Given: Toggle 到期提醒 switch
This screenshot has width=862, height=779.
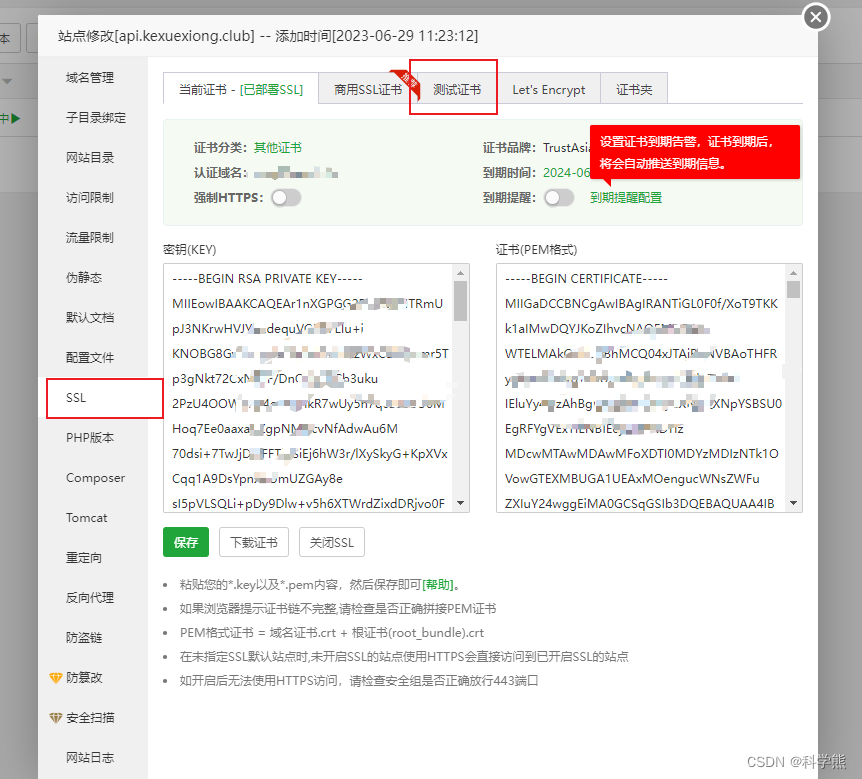Looking at the screenshot, I should [559, 198].
